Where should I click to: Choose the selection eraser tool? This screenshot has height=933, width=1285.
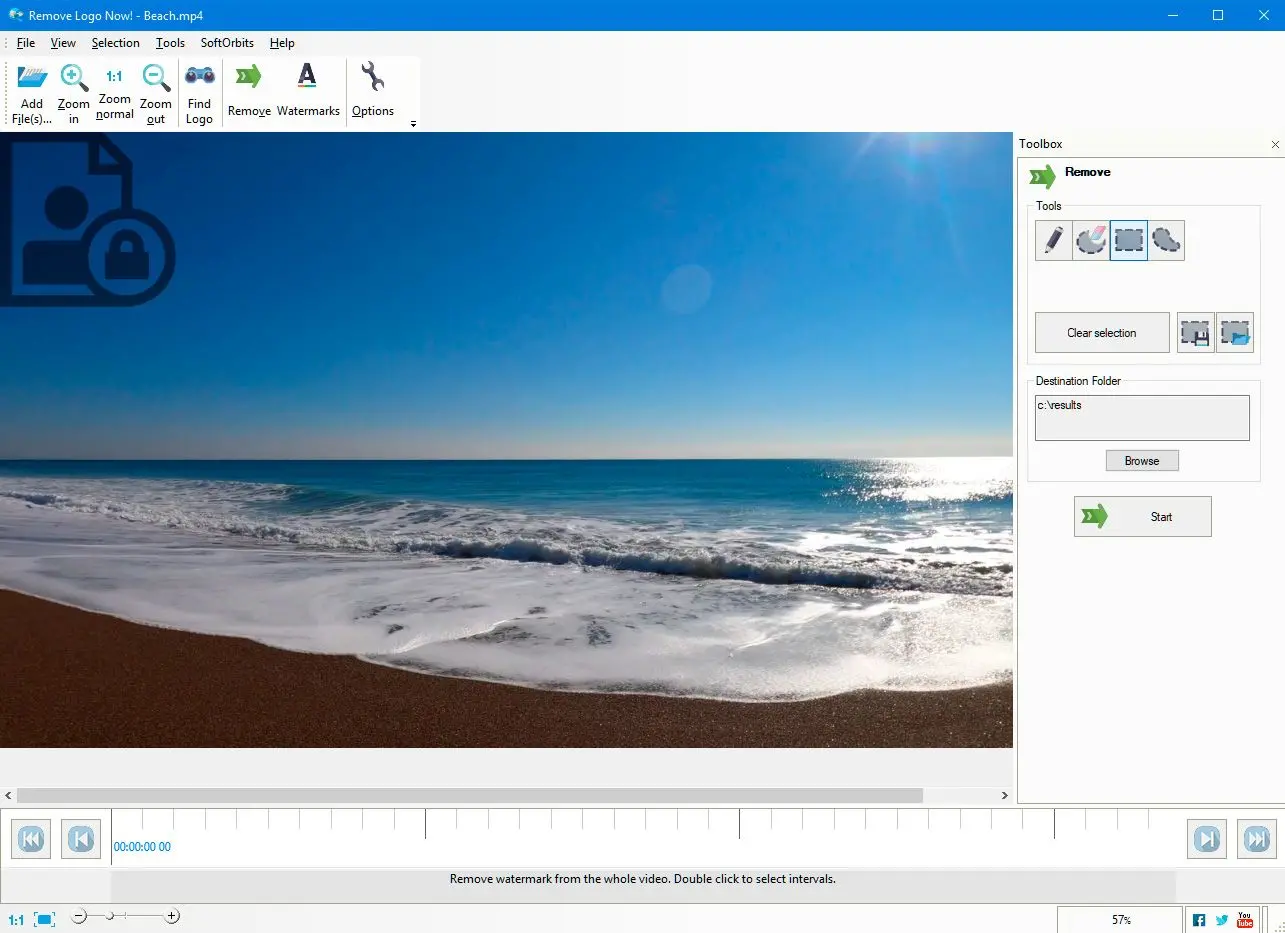(1091, 241)
